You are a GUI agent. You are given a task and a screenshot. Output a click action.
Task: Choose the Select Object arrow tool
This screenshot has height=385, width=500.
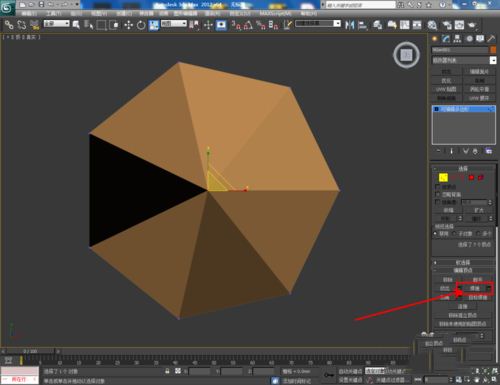(76, 25)
